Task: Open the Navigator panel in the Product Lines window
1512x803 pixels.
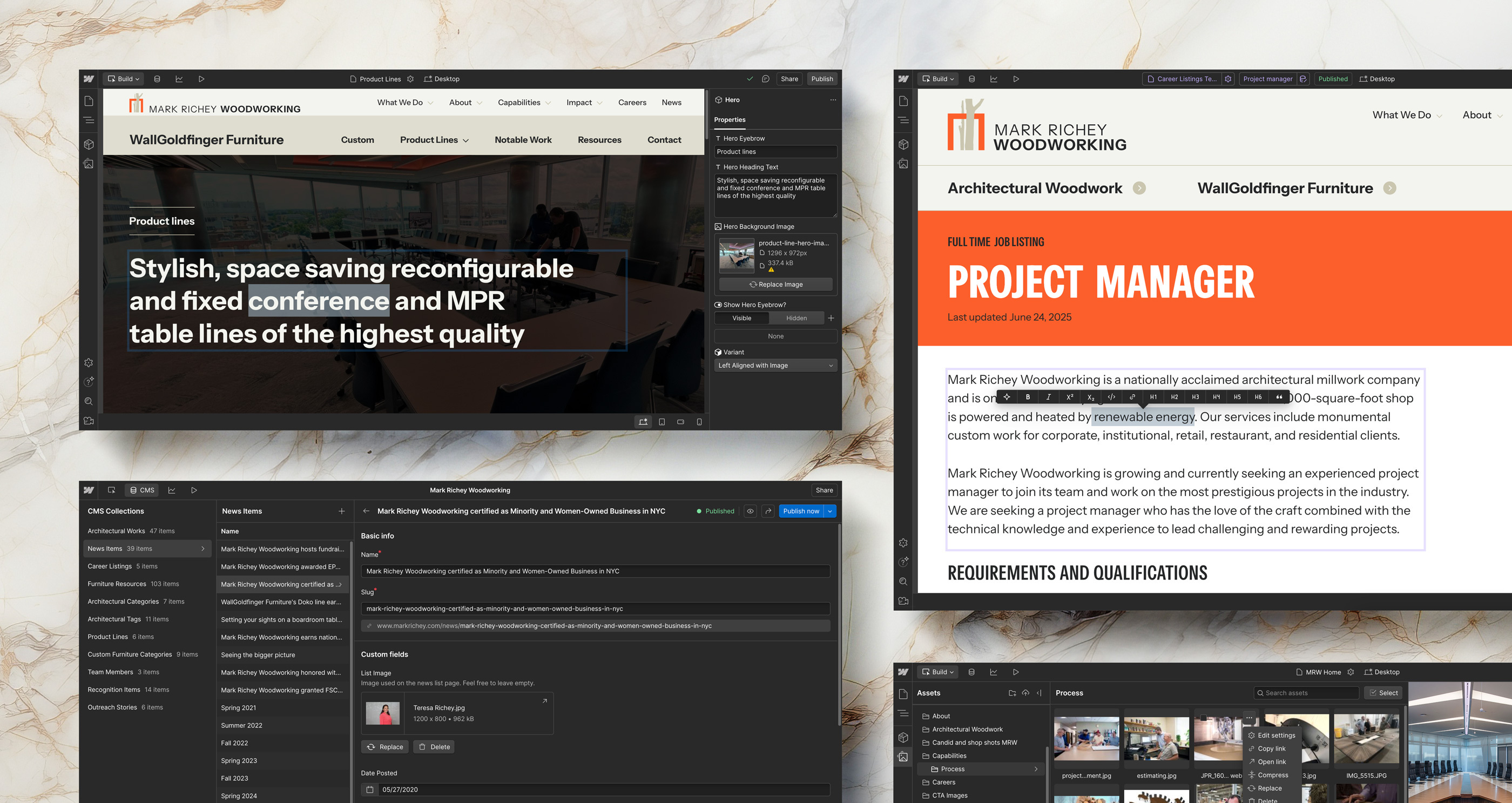Action: coord(89,120)
